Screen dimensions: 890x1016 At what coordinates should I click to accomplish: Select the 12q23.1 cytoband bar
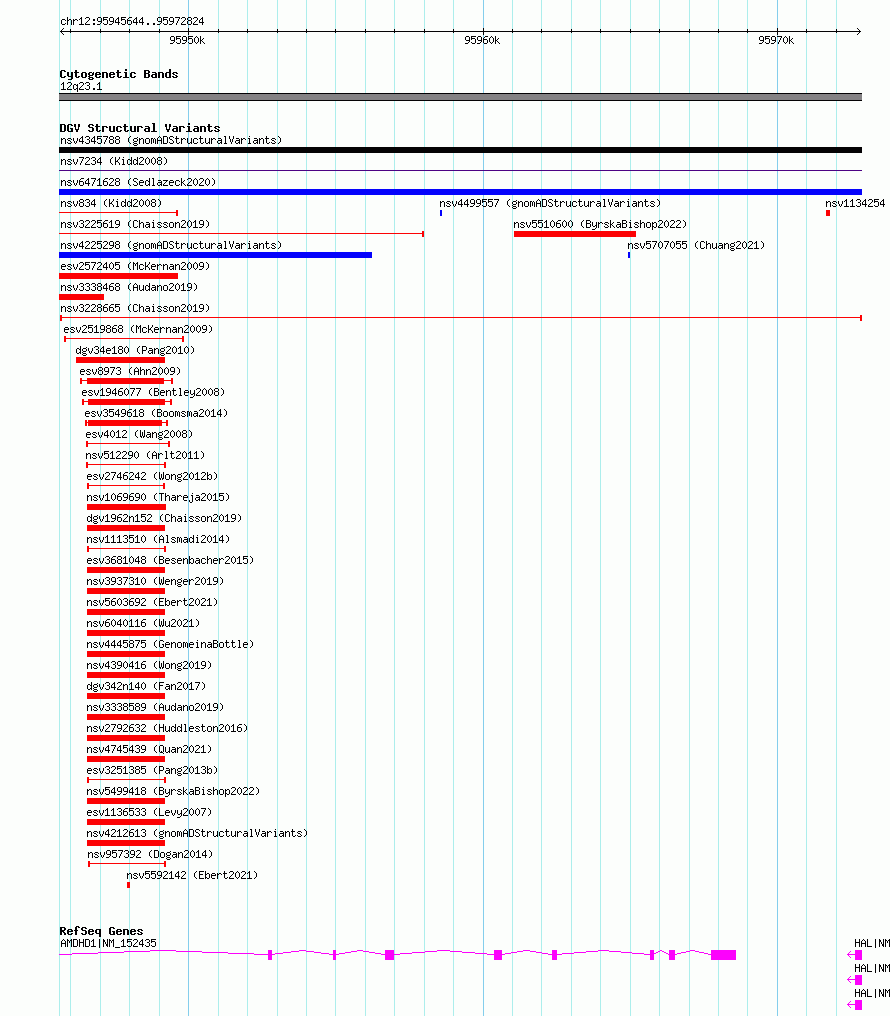(461, 97)
